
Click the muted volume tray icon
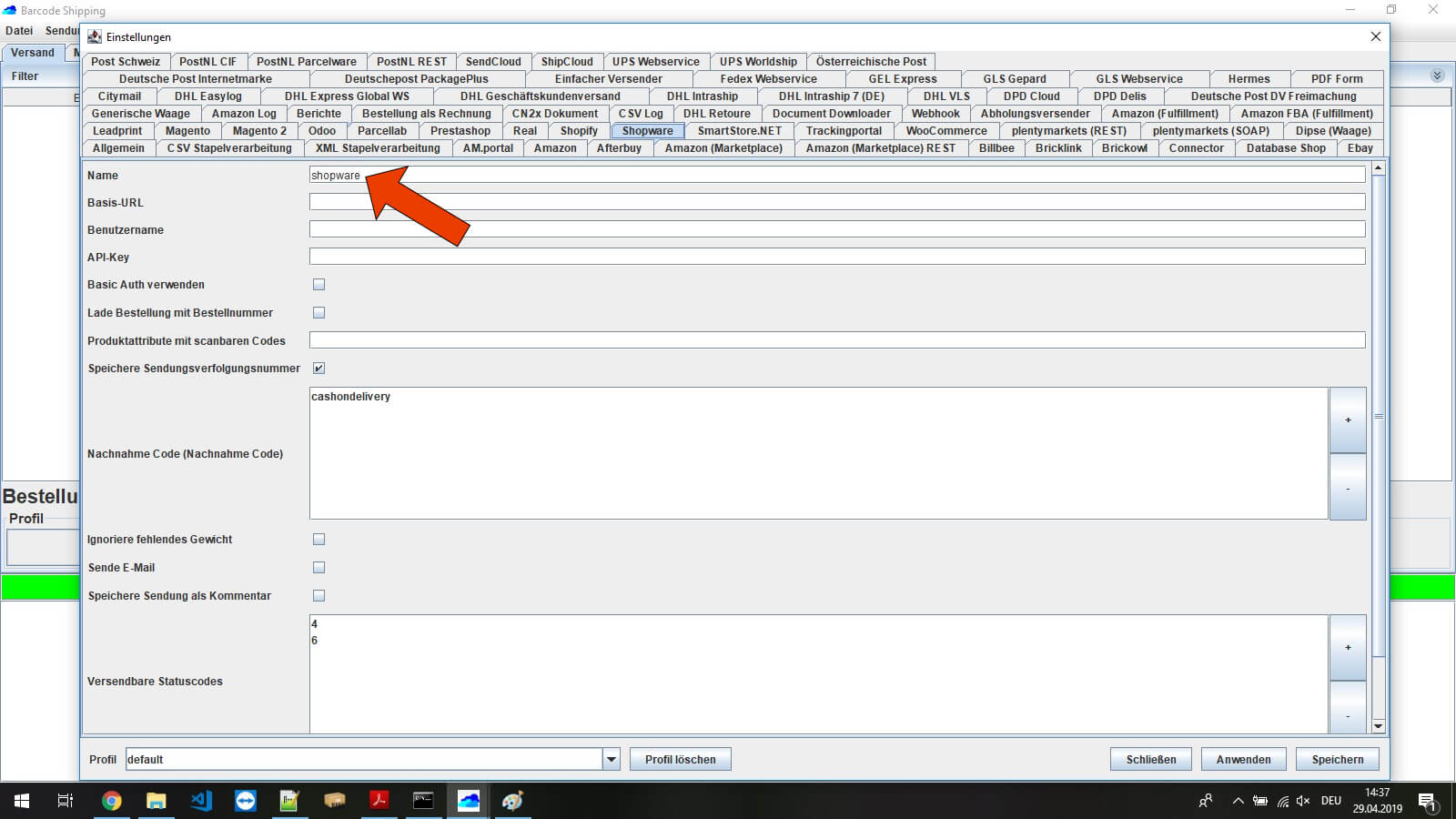pyautogui.click(x=1303, y=801)
